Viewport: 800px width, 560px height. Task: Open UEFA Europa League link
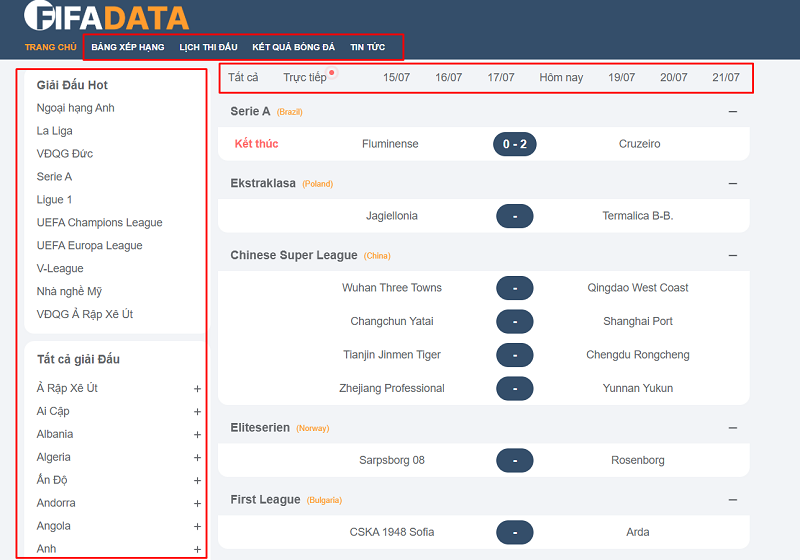(89, 245)
